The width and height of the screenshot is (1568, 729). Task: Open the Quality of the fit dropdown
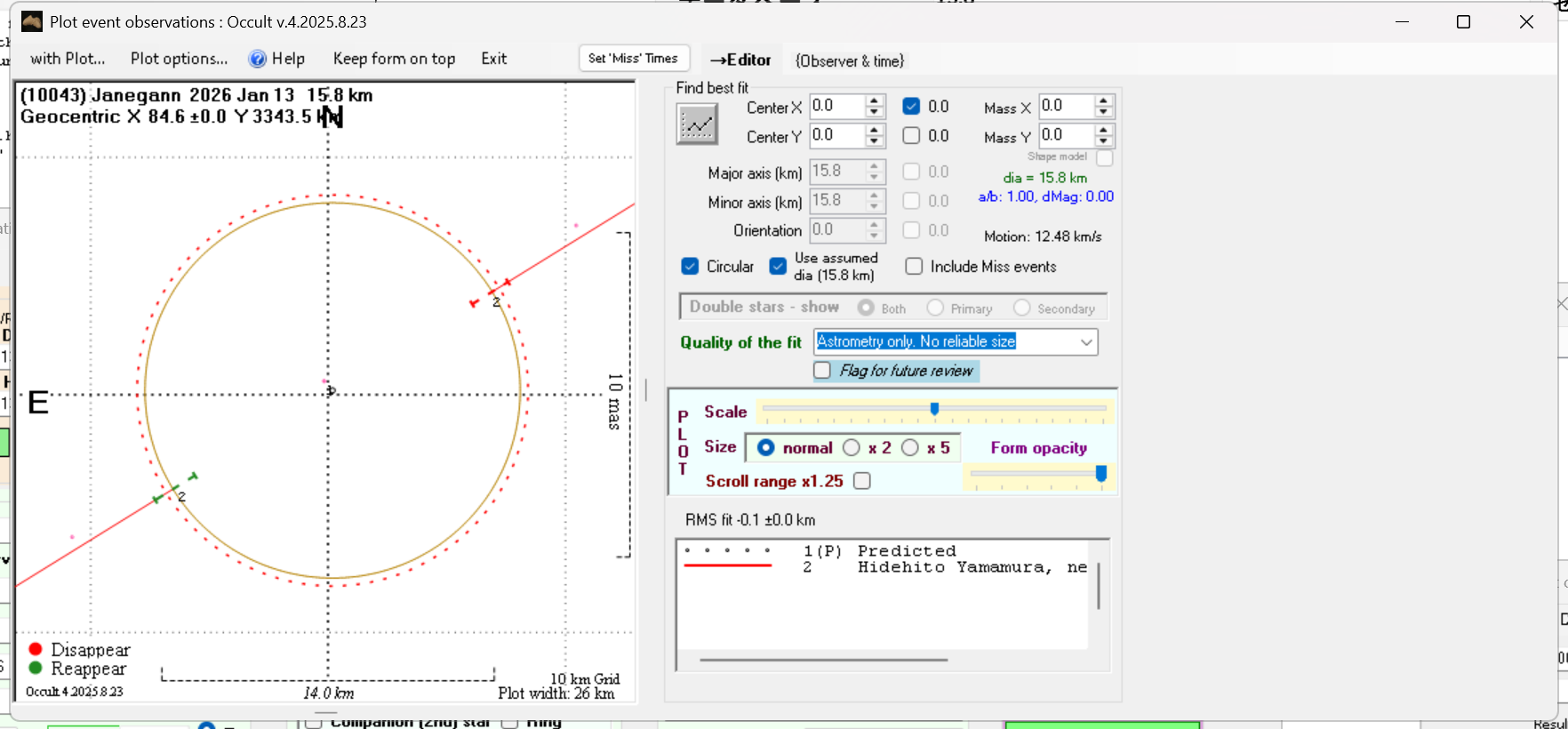click(x=1086, y=342)
